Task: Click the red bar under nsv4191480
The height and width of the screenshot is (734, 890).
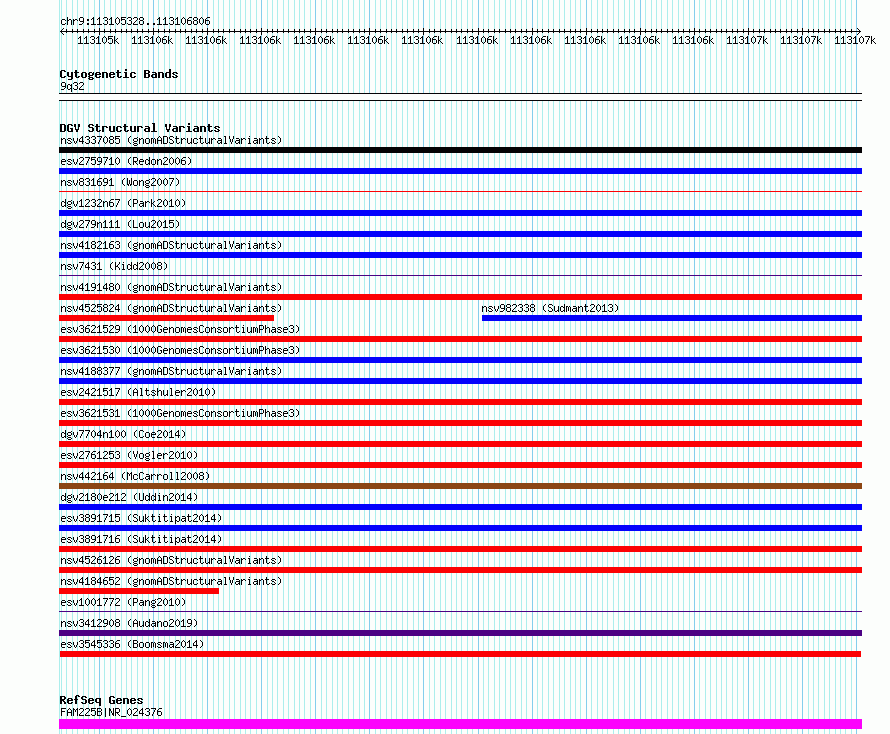Action: pos(460,297)
